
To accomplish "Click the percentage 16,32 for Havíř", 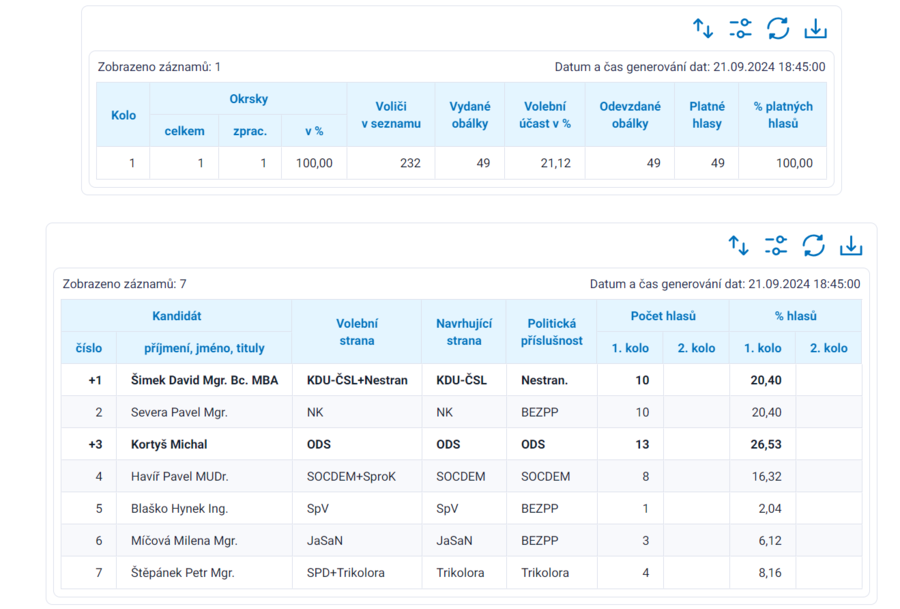I will pyautogui.click(x=767, y=476).
